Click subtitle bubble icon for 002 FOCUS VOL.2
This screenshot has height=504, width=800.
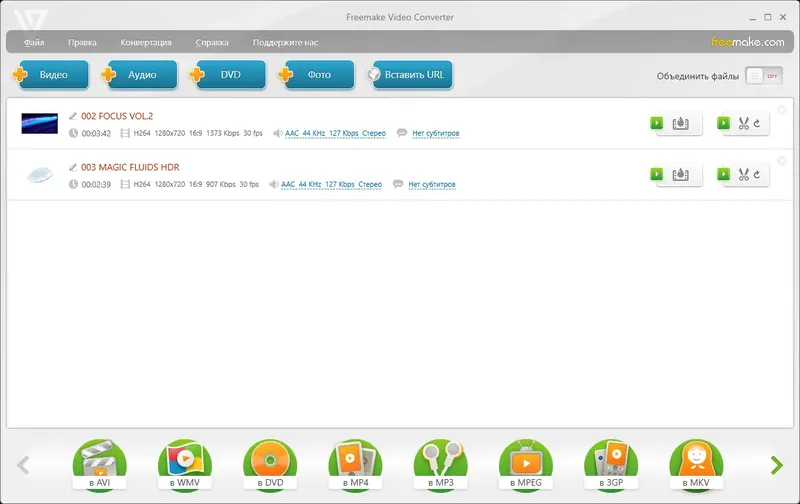pos(402,133)
